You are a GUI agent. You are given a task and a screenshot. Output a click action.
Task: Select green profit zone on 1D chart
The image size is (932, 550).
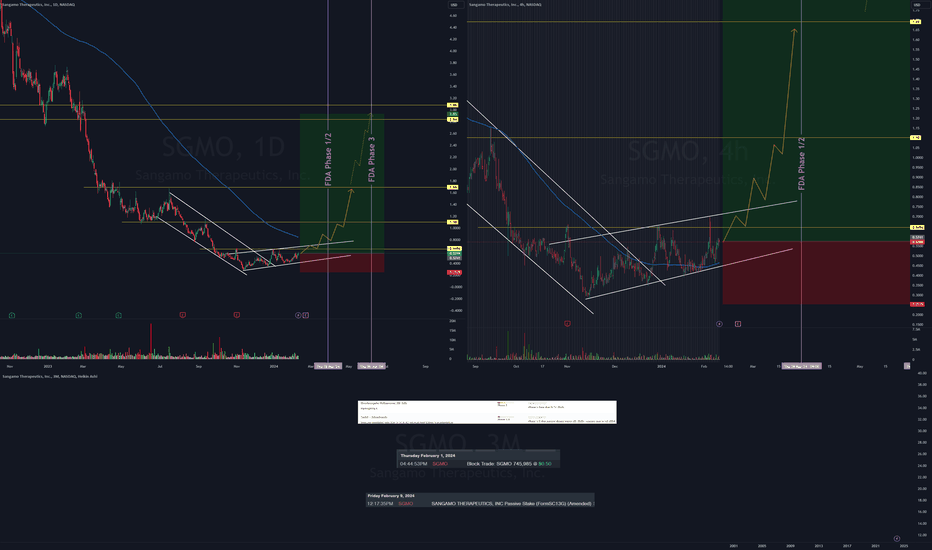click(x=342, y=183)
